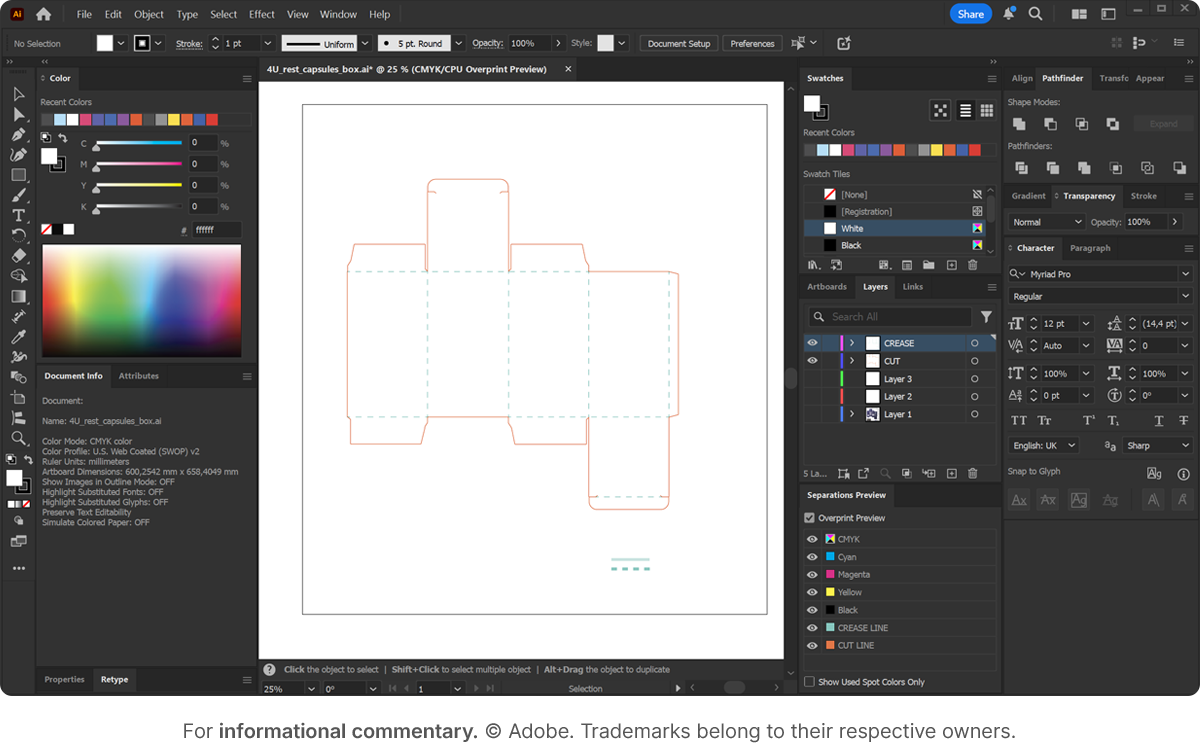The height and width of the screenshot is (743, 1200).
Task: Switch to the Artboards tab
Action: pos(827,287)
